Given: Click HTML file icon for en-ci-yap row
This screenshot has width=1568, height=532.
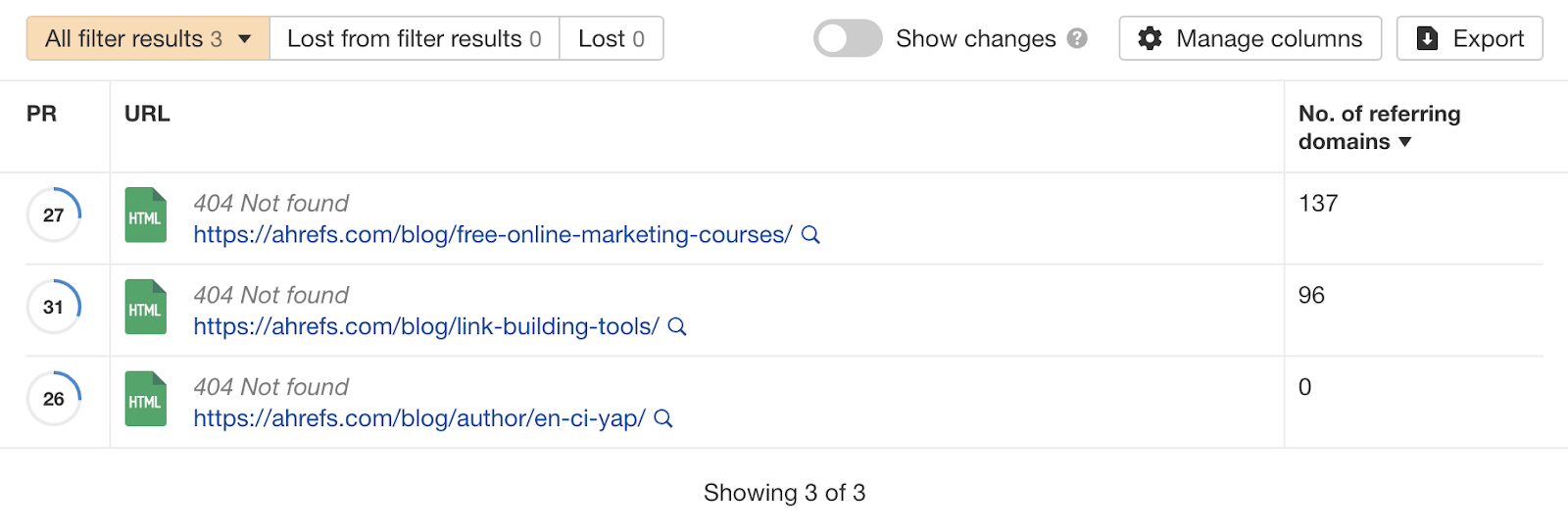Looking at the screenshot, I should point(145,399).
